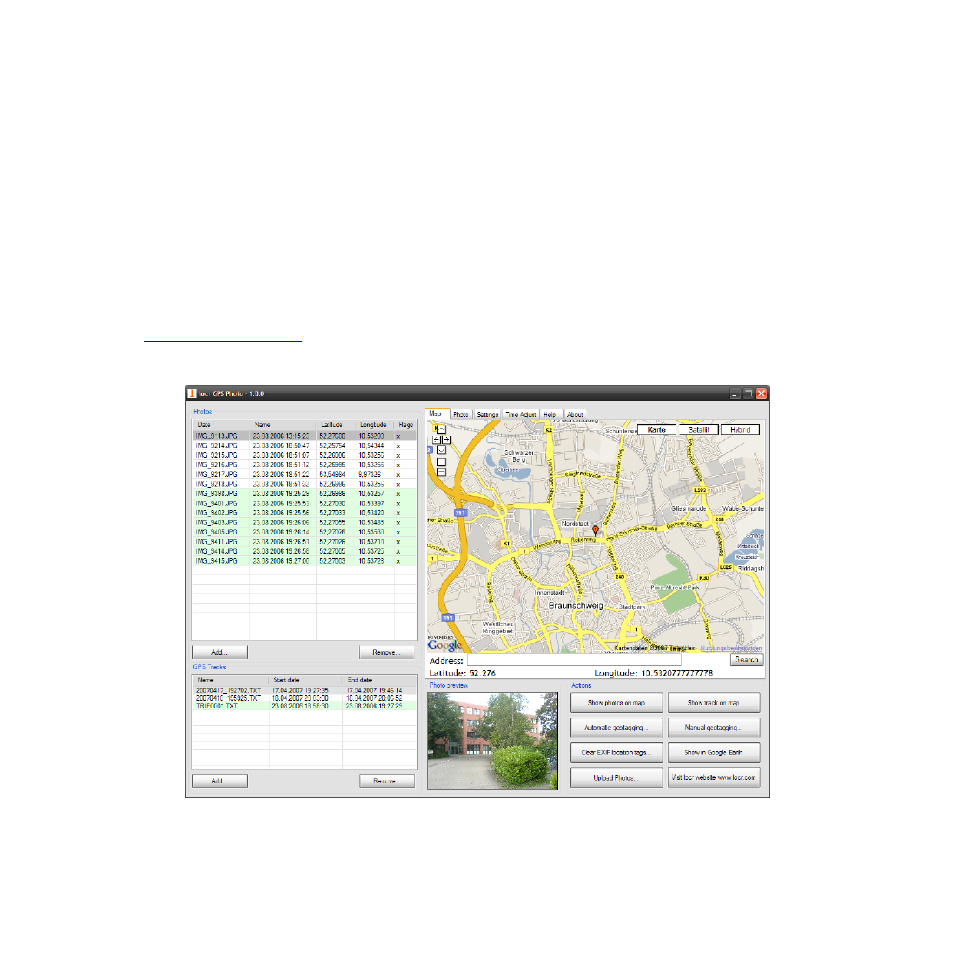This screenshot has height=954, width=954.
Task: Switch map to Hybrid view
Action: (740, 430)
